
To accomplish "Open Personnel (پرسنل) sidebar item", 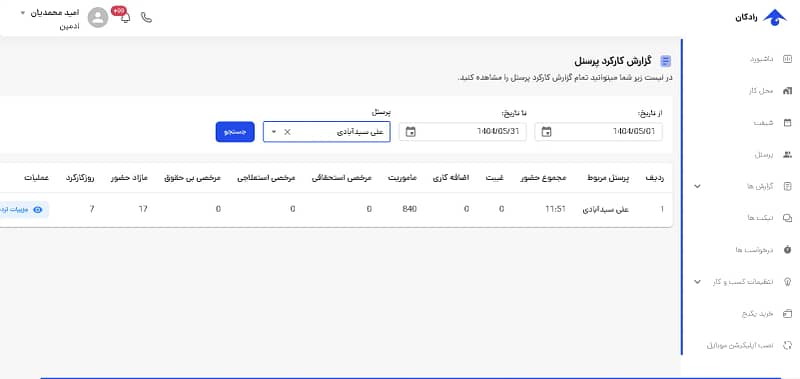I will [x=773, y=155].
